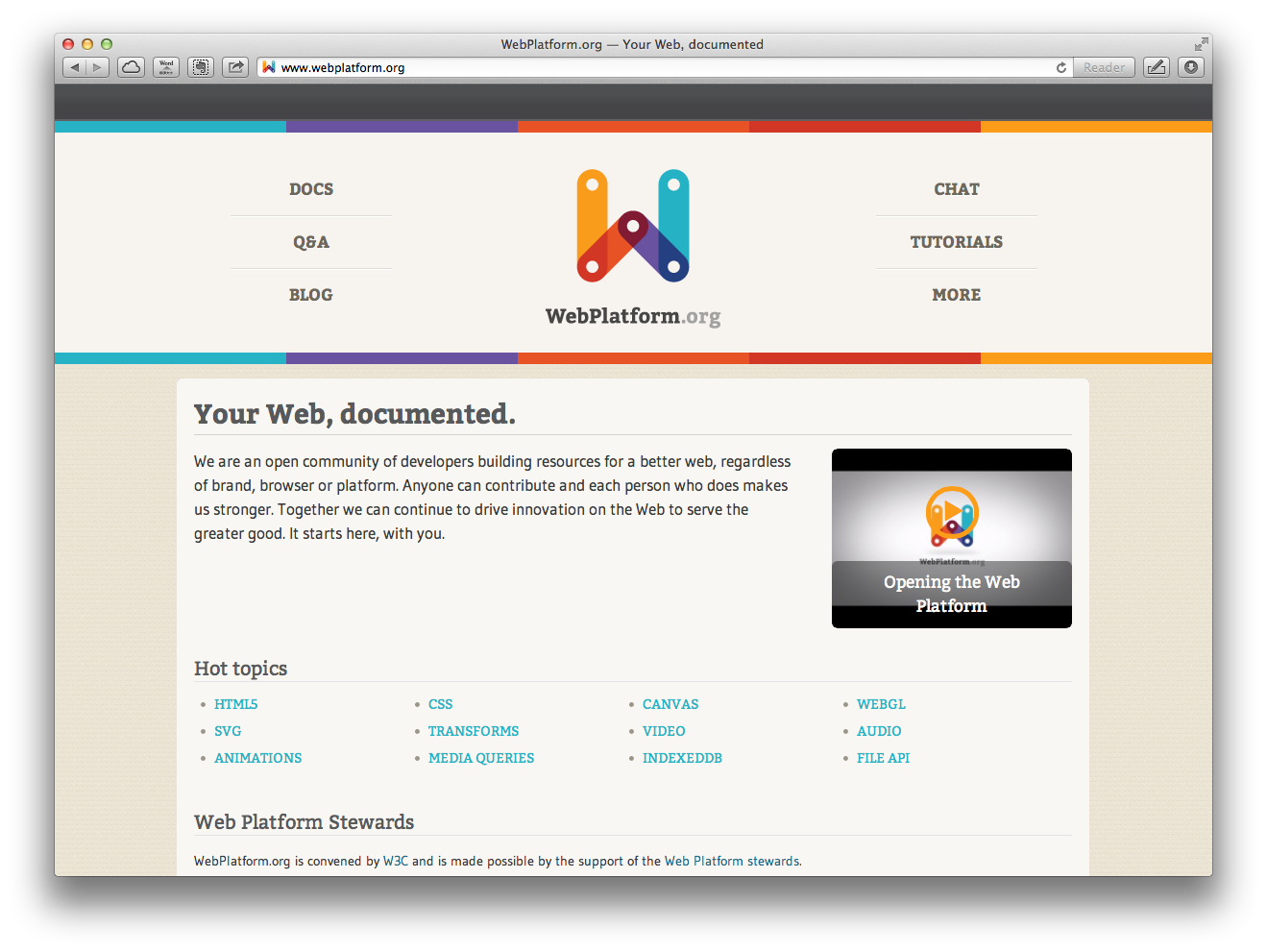Viewport: 1267px width, 952px height.
Task: Open the INDEXEDDB hot topic
Action: (682, 758)
